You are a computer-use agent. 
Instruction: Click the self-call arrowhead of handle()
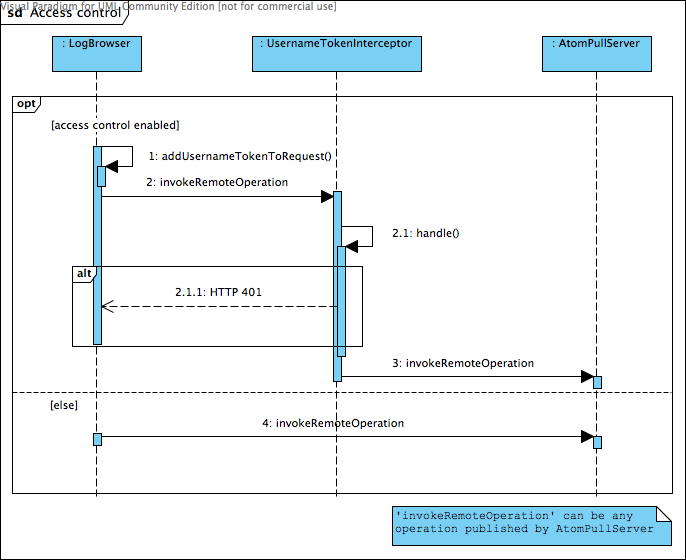(351, 247)
